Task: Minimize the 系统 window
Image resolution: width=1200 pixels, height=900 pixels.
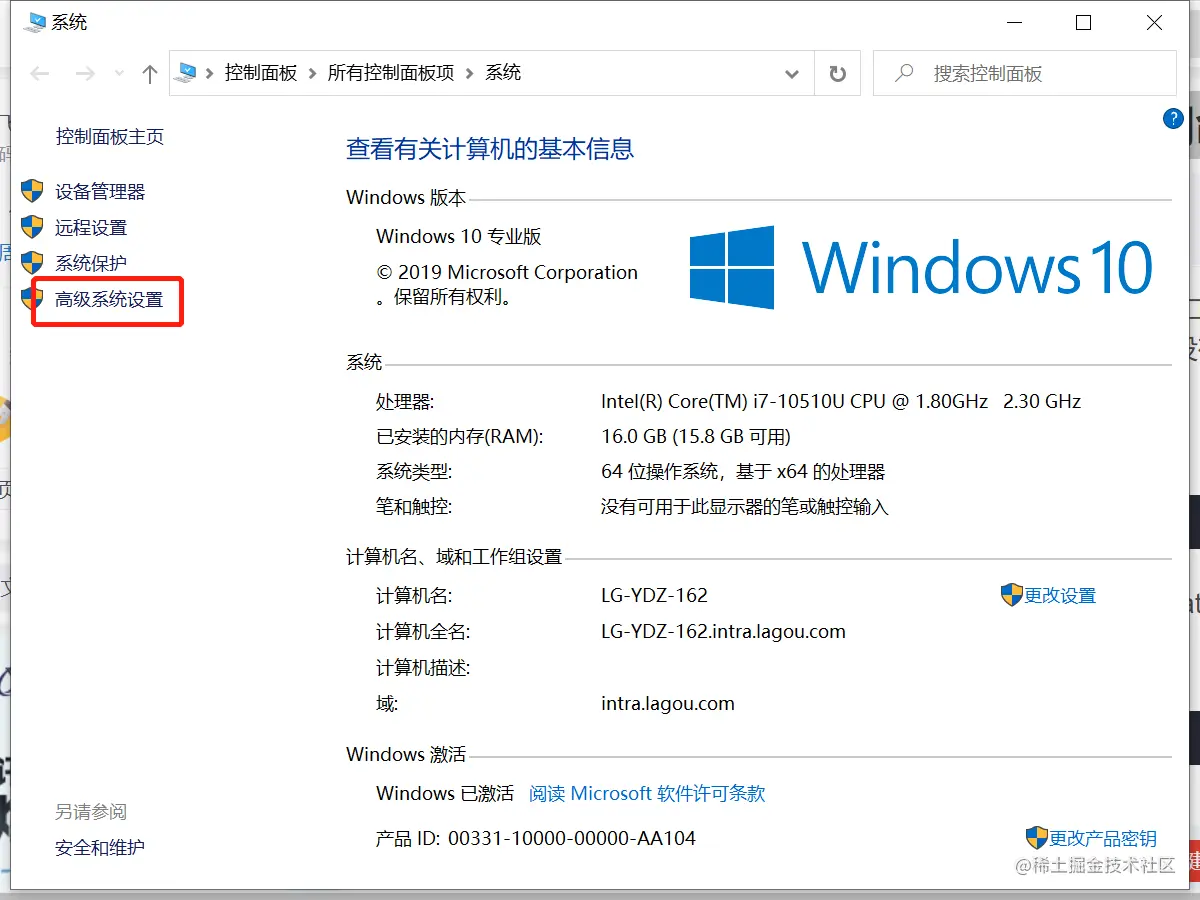Action: [x=1012, y=23]
